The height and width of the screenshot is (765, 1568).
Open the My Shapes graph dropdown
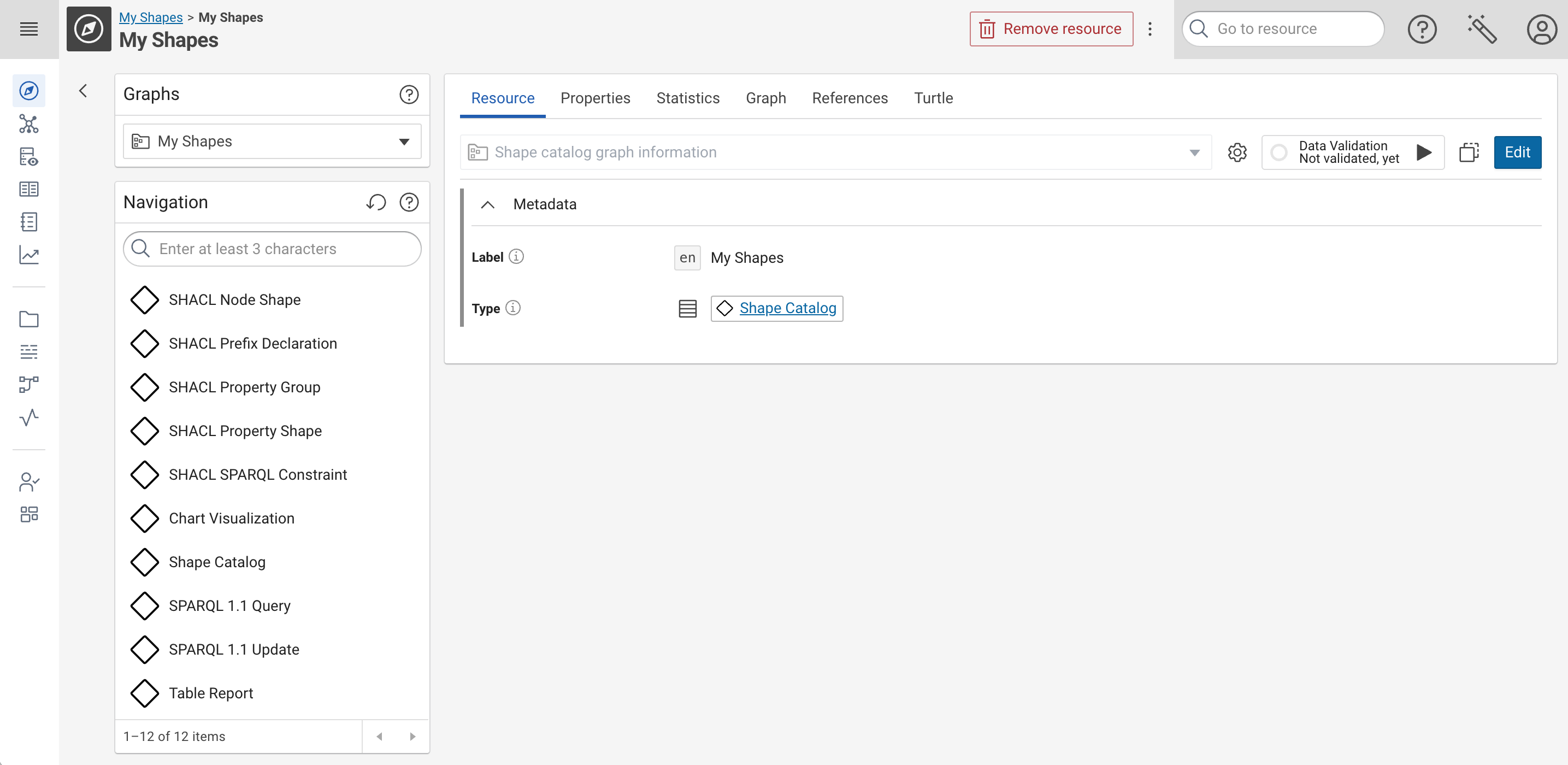(x=272, y=141)
